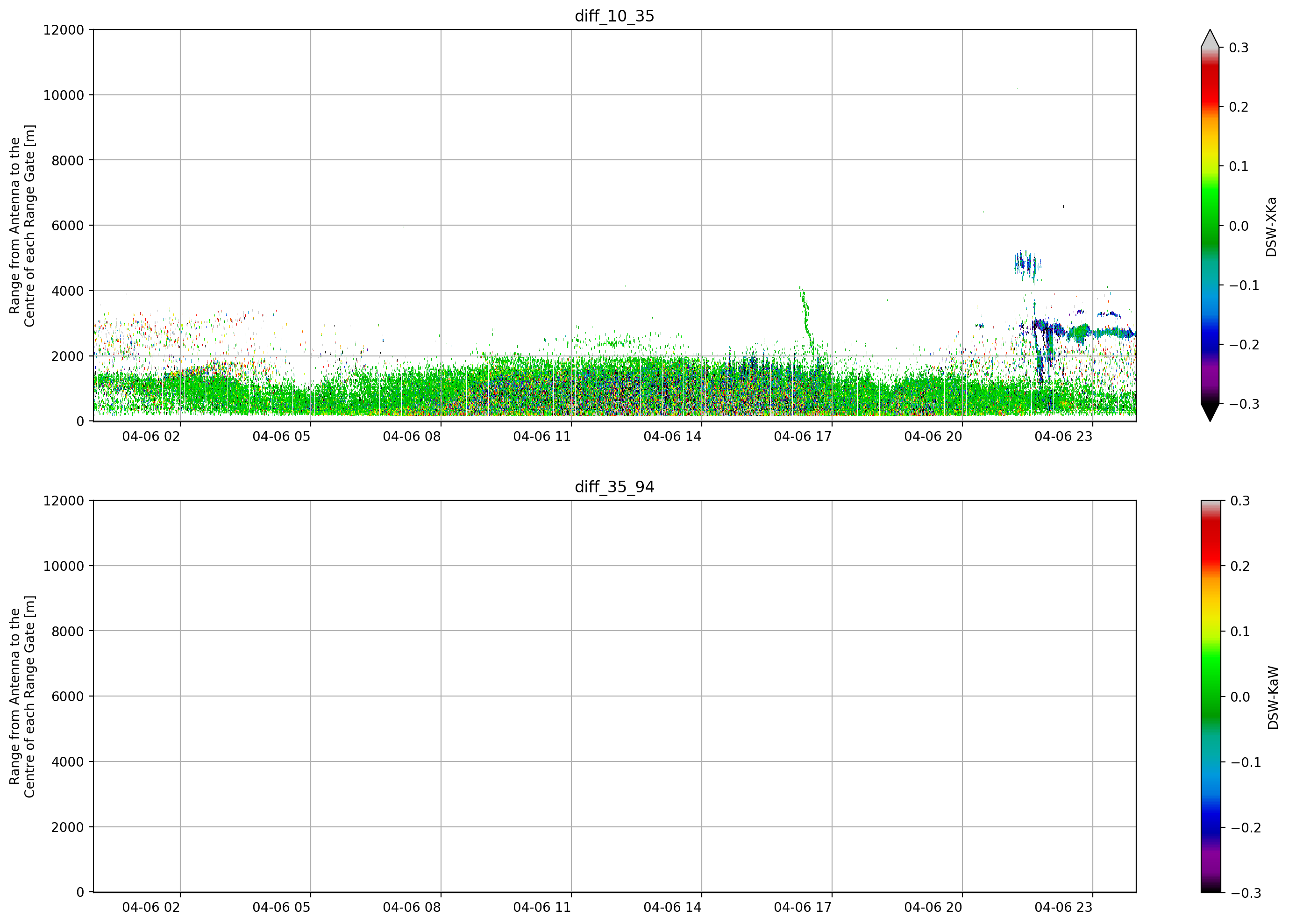Click the 04-06 23 tick label on bottom plot
This screenshot has height=924, width=1289.
click(x=1063, y=908)
